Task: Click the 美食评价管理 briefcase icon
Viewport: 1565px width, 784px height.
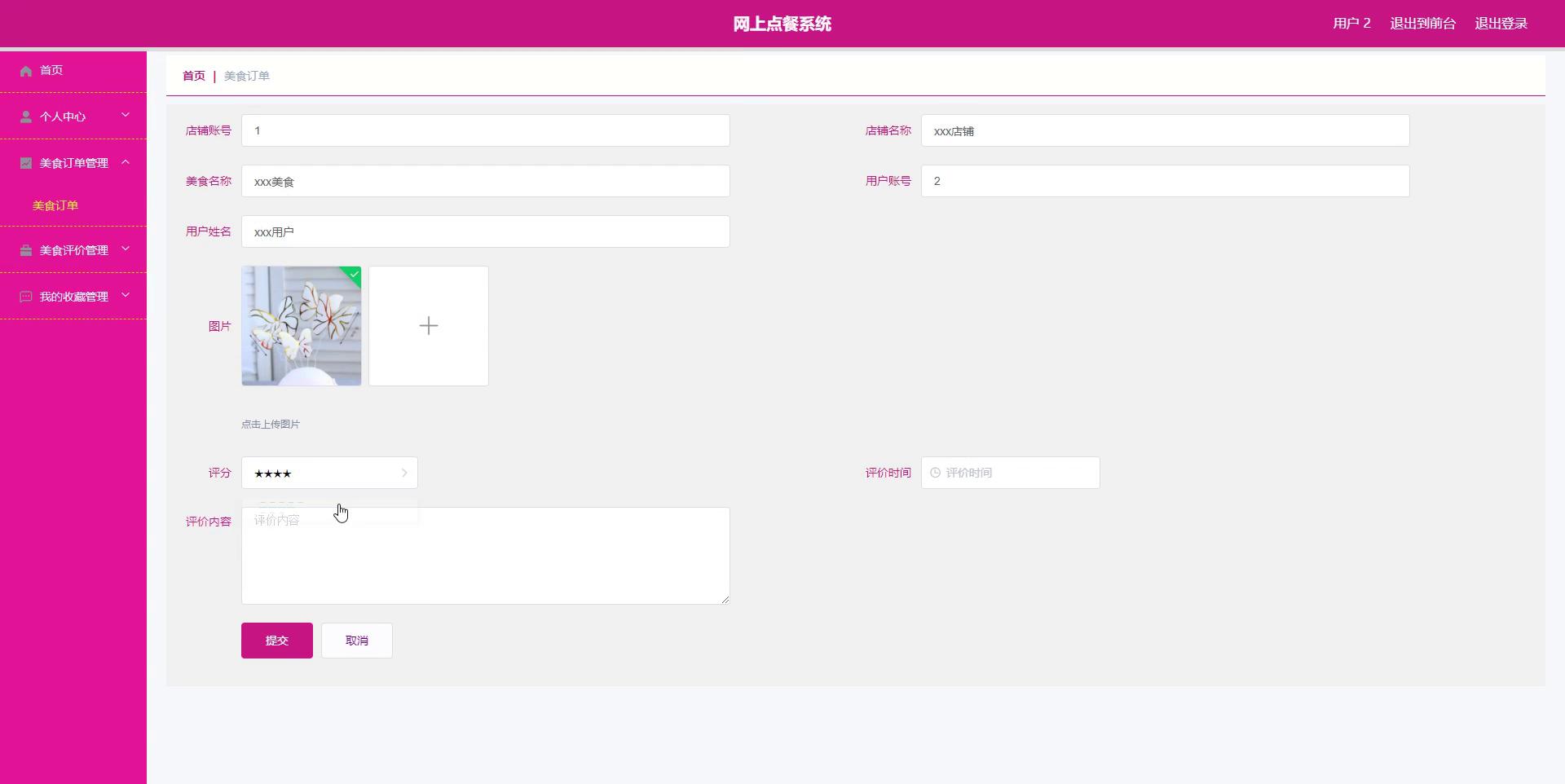Action: point(26,250)
